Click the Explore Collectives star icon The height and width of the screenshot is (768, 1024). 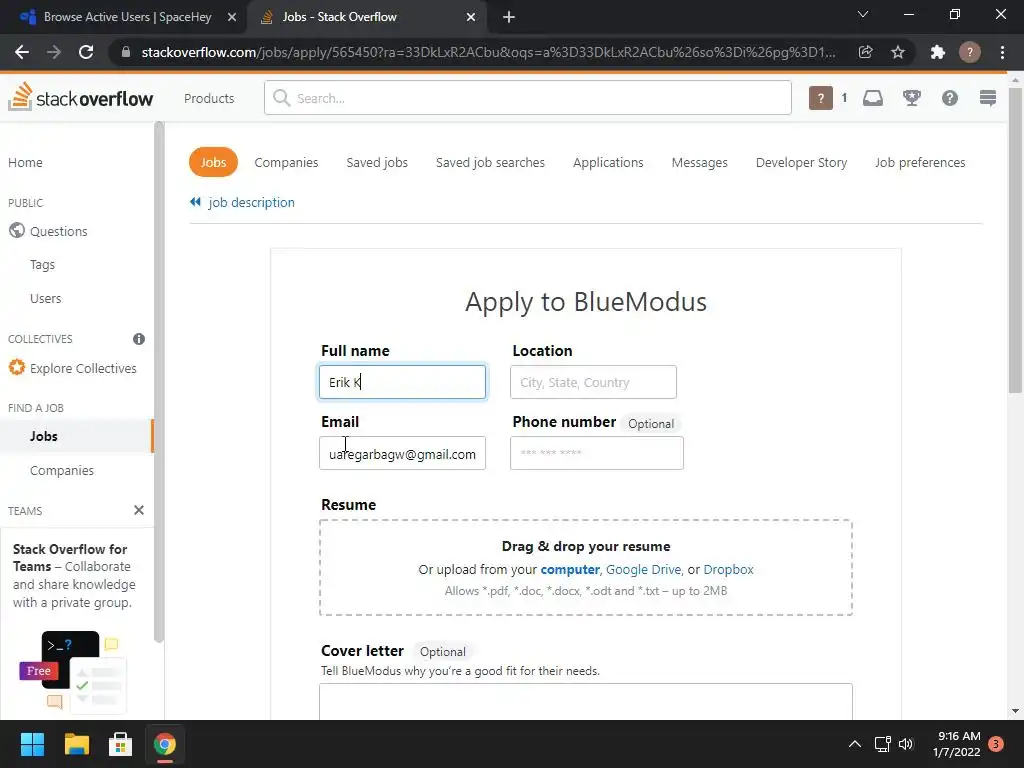coord(17,368)
